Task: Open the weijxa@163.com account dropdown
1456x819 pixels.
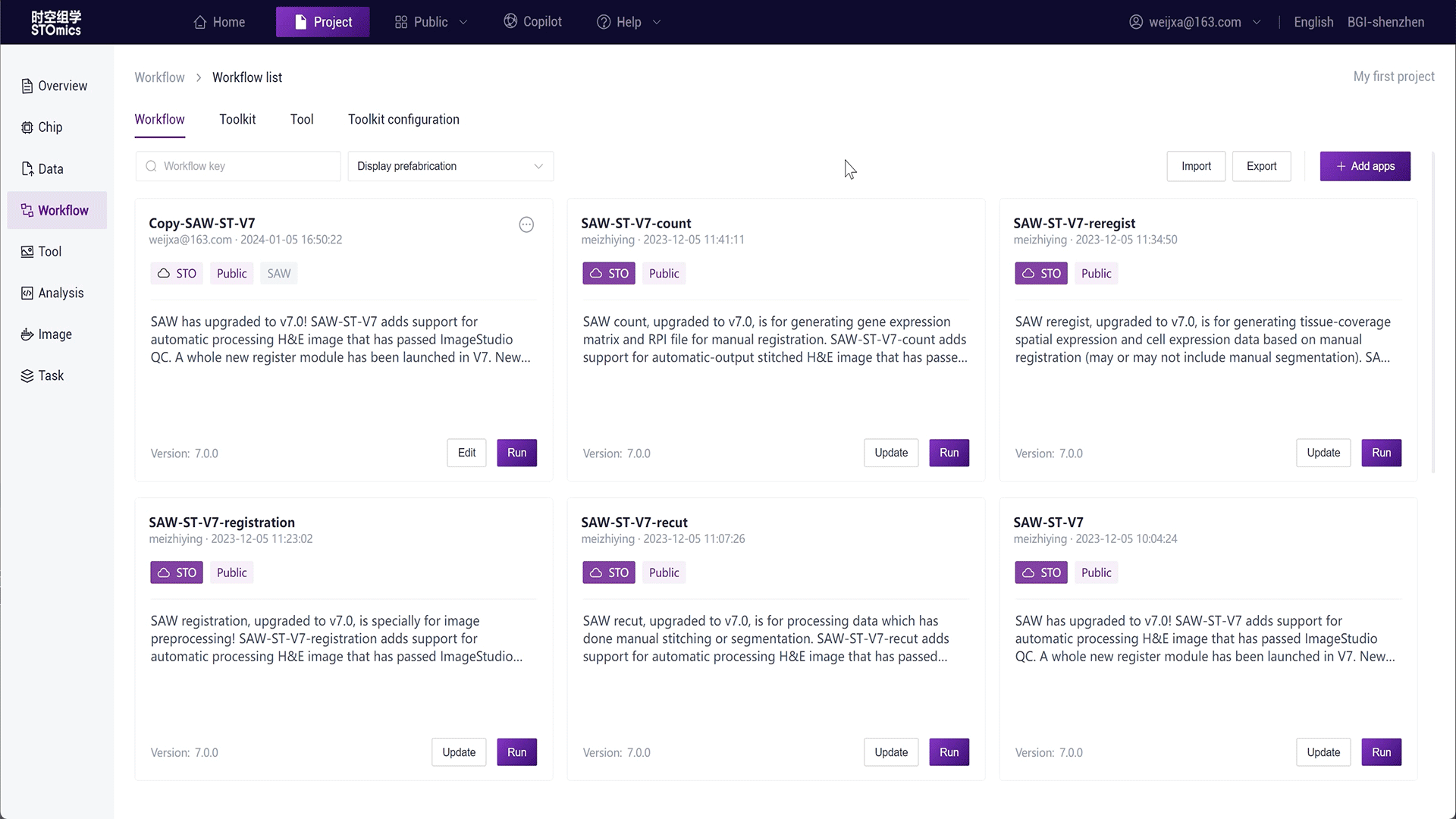Action: (x=1195, y=22)
